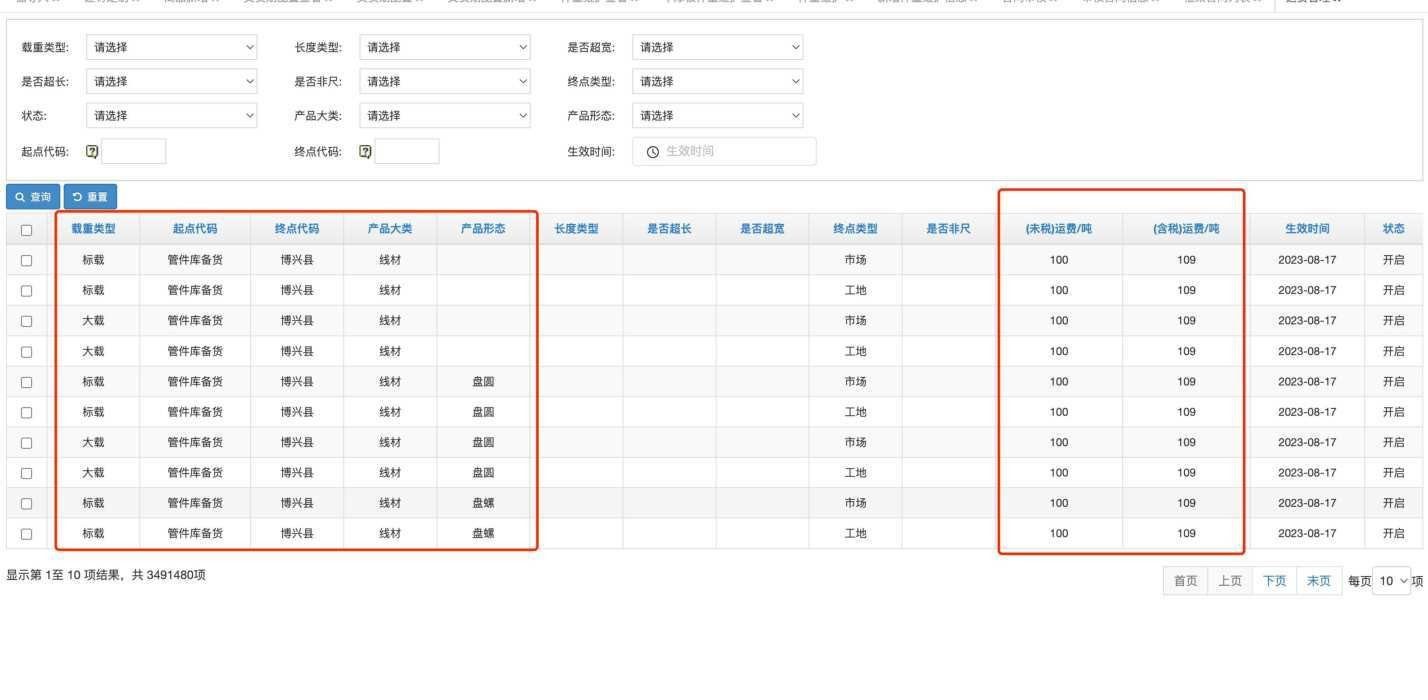Tick the select-all checkbox in table header
The height and width of the screenshot is (700, 1428).
(26, 229)
